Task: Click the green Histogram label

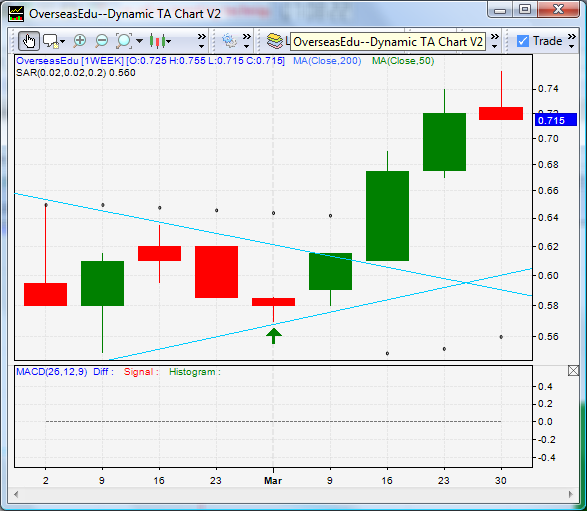Action: (x=195, y=372)
